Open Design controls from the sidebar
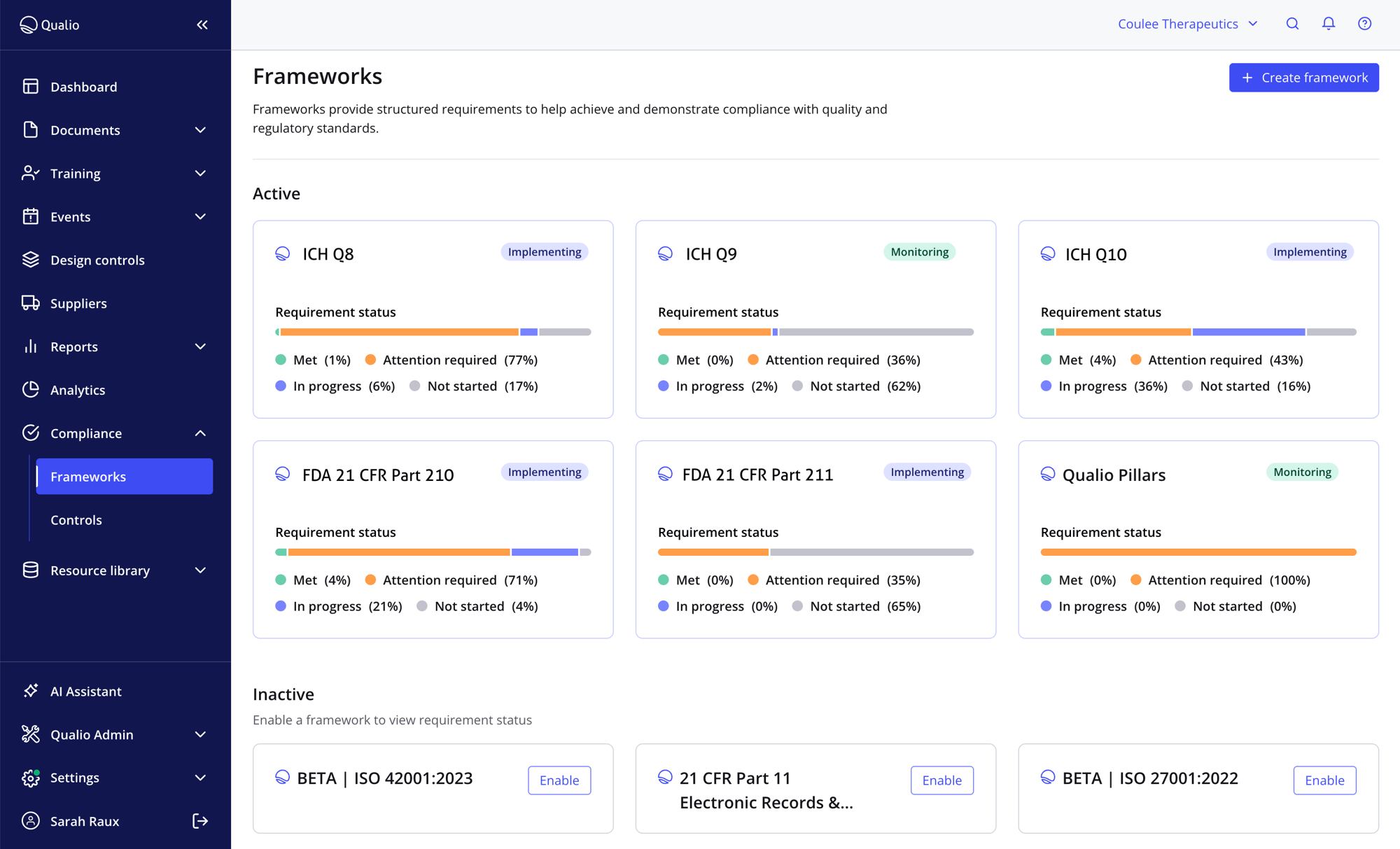This screenshot has height=849, width=1400. pyautogui.click(x=97, y=260)
